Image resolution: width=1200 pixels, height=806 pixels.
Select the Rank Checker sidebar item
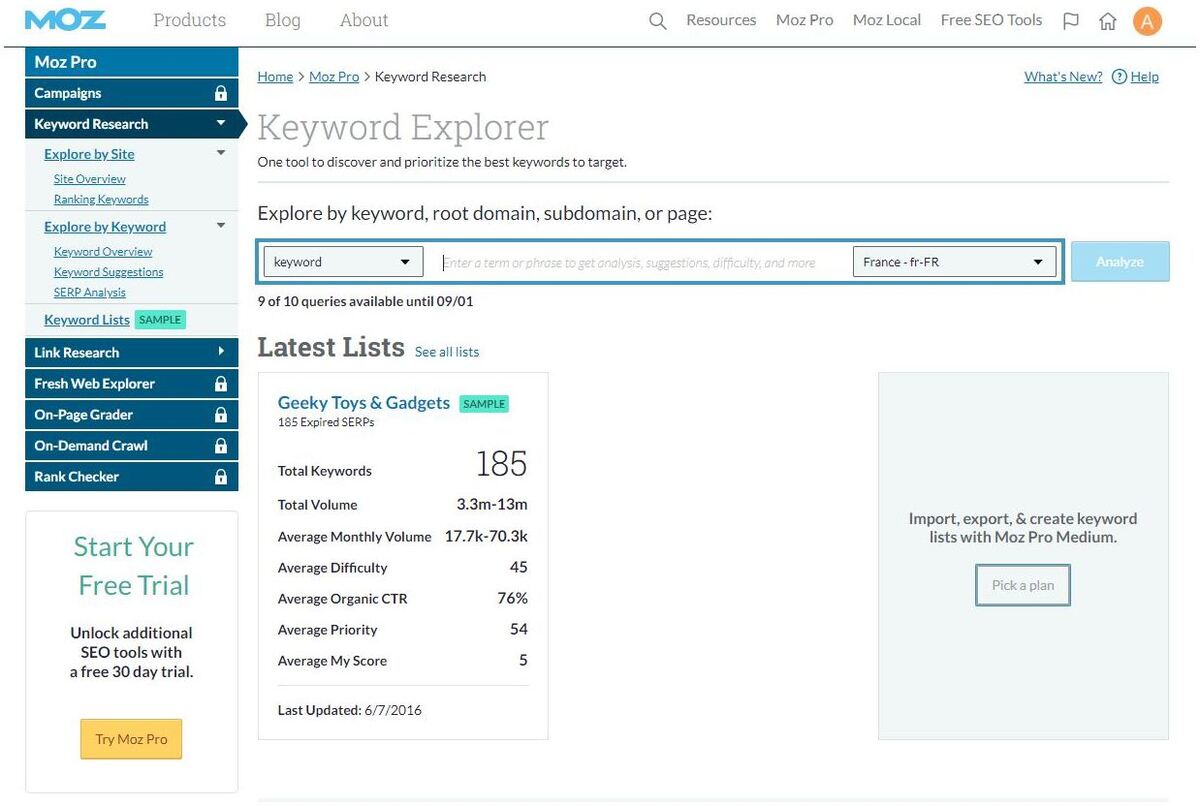coord(131,477)
